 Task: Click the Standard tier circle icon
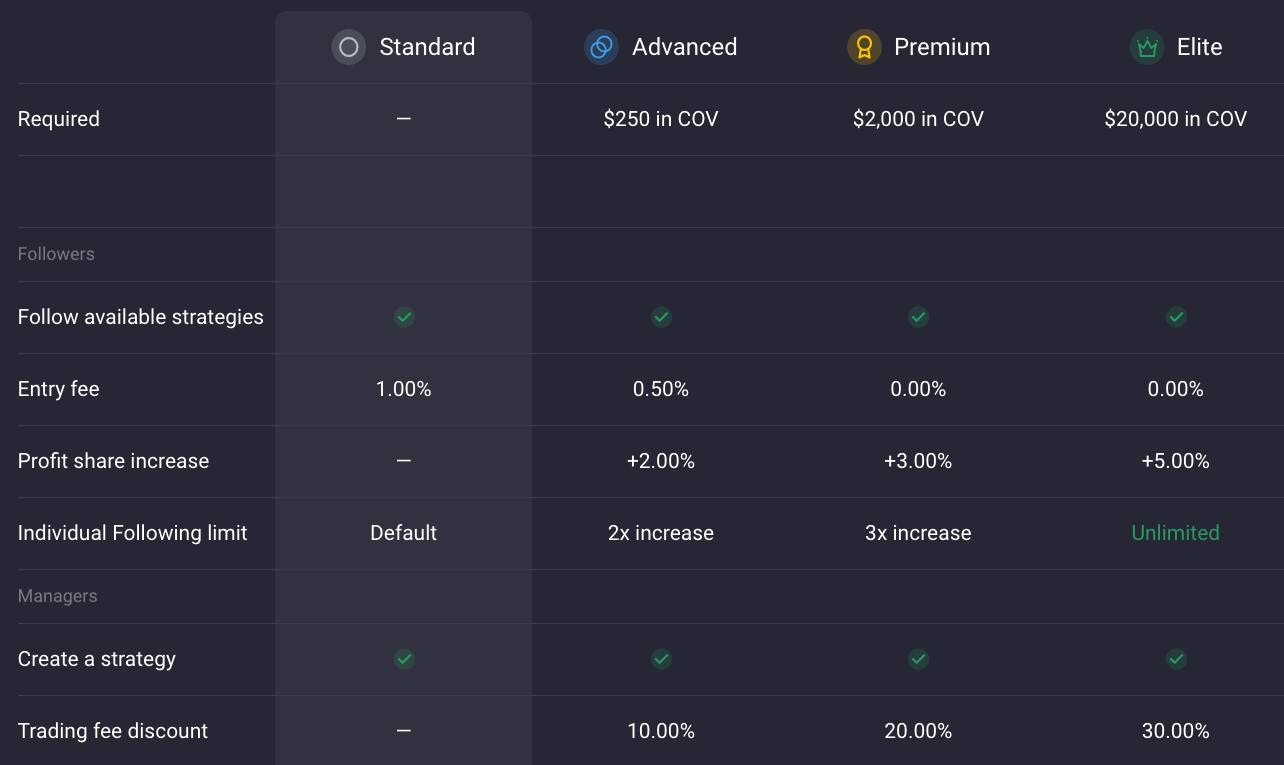coord(348,47)
